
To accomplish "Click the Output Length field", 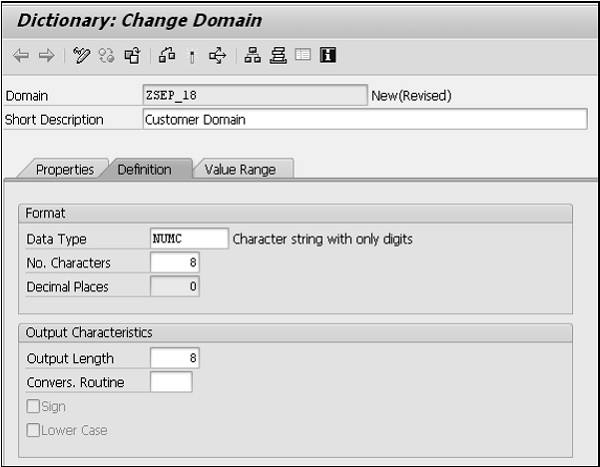I will point(175,358).
